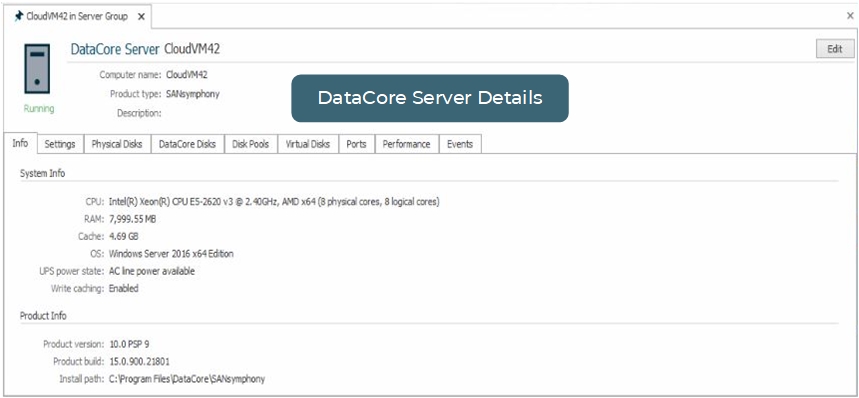Show the Ports tab
The image size is (859, 398).
click(356, 144)
